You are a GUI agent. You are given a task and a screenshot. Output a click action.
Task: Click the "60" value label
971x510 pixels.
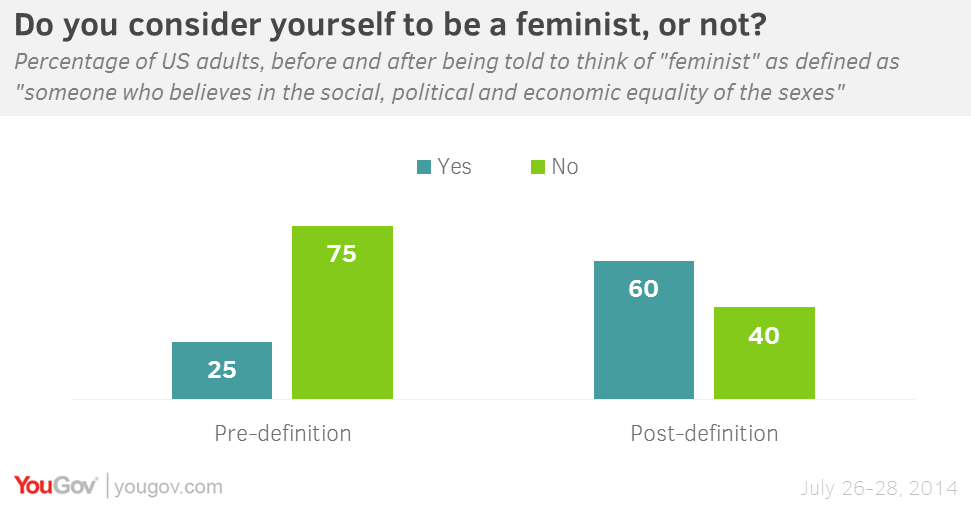click(644, 289)
